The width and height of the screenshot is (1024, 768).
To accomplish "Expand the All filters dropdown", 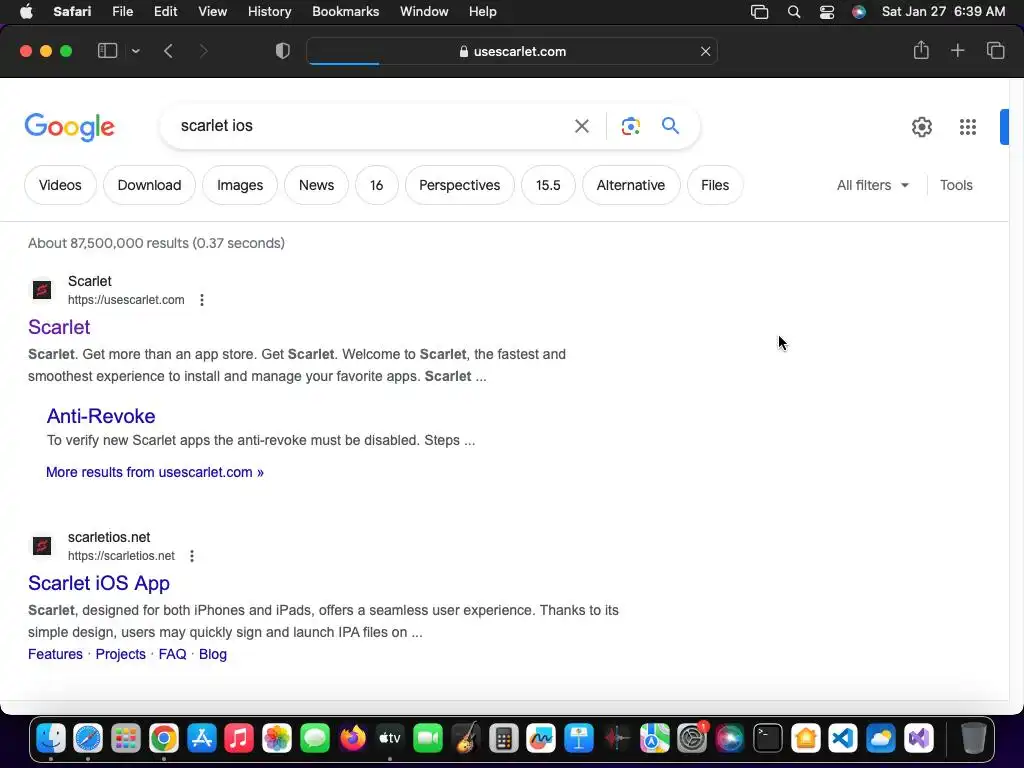I will coord(872,185).
